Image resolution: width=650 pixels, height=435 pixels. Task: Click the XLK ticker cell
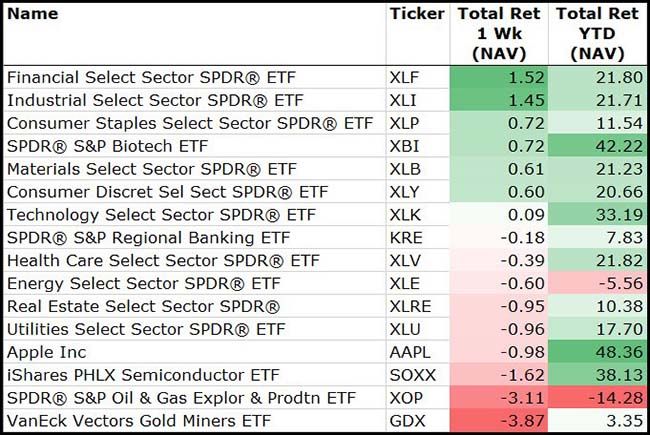point(406,214)
